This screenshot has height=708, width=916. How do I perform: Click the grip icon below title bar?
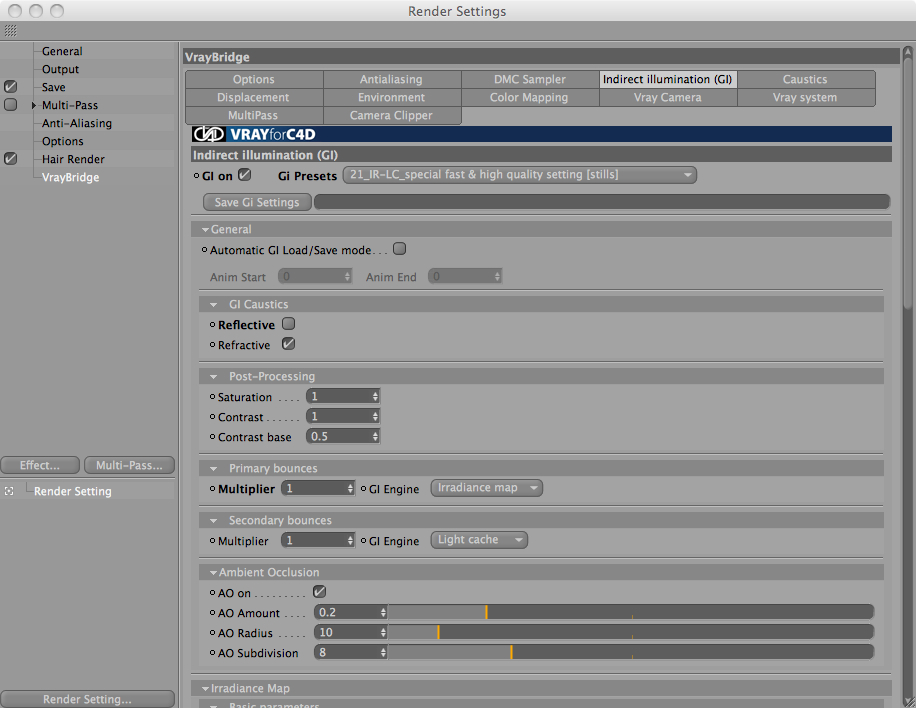coord(11,30)
